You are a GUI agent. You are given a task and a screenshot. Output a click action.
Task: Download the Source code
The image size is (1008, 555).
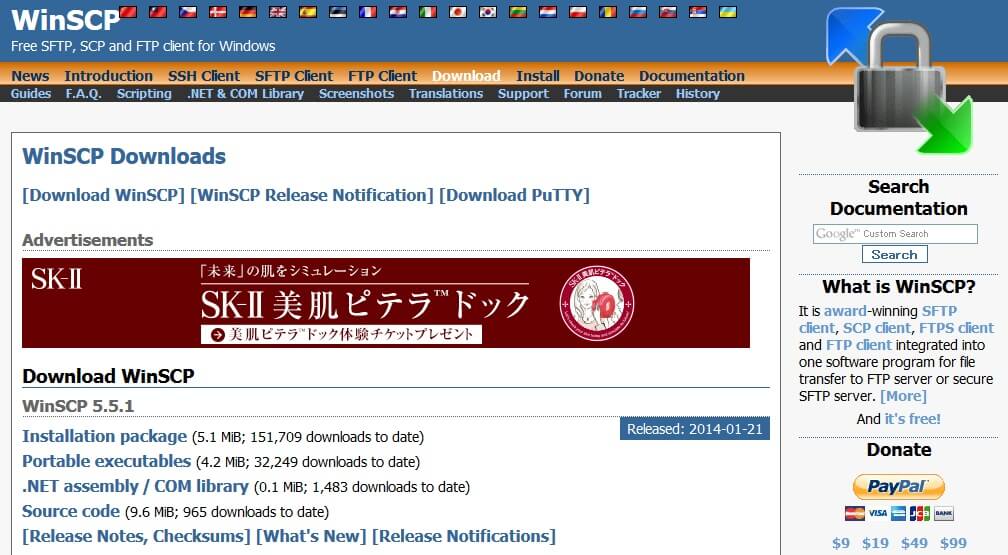[x=71, y=511]
